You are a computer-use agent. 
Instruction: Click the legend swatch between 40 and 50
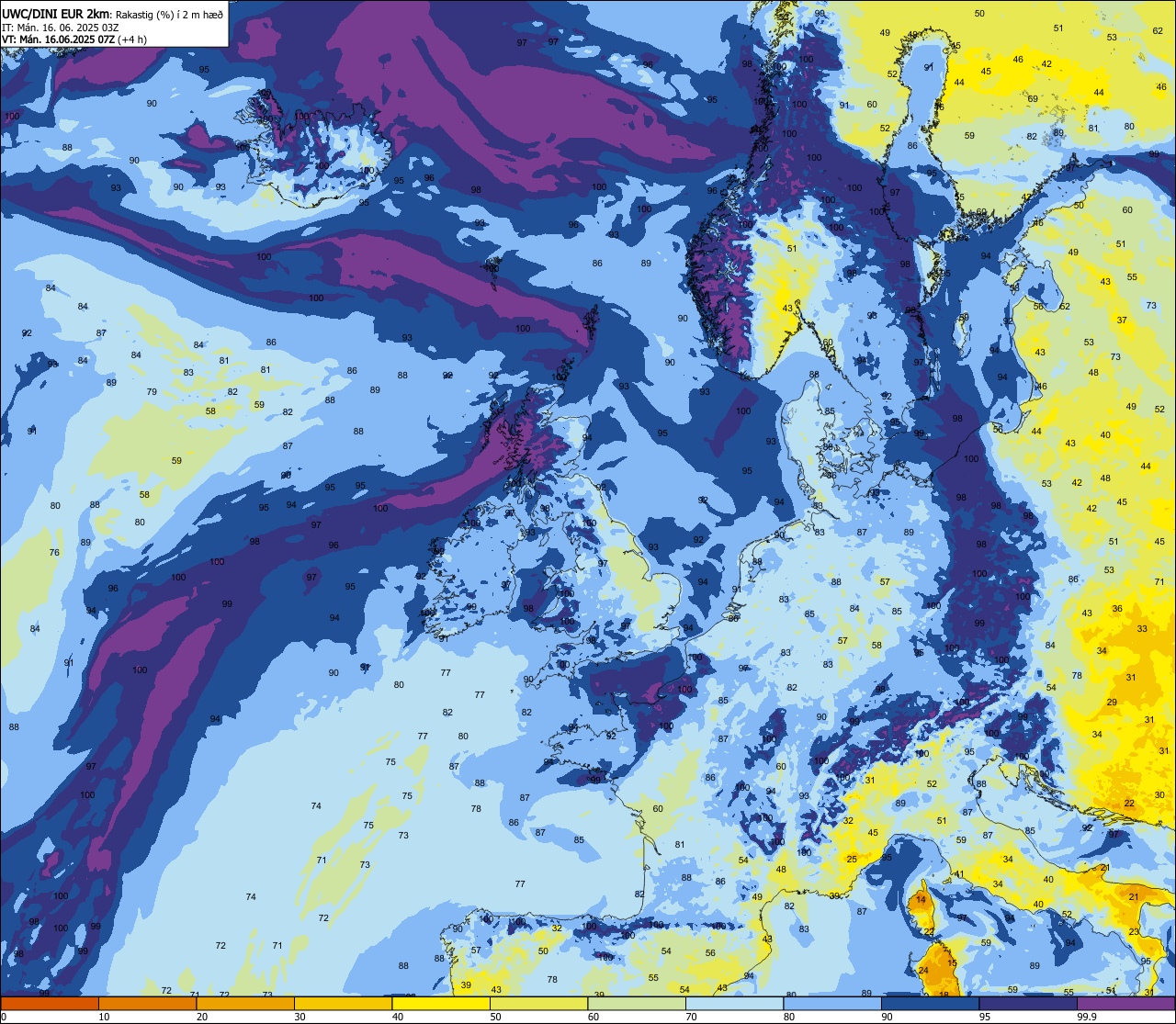point(441,1004)
